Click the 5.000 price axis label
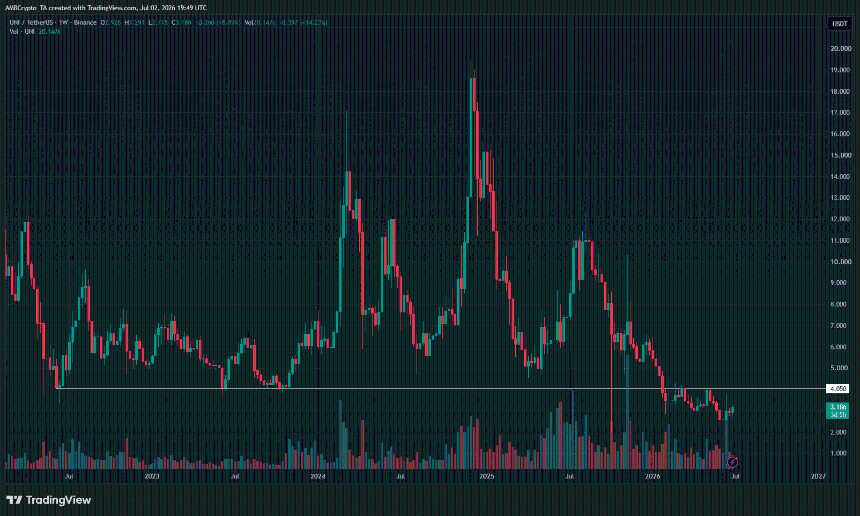The image size is (860, 516). tap(839, 368)
